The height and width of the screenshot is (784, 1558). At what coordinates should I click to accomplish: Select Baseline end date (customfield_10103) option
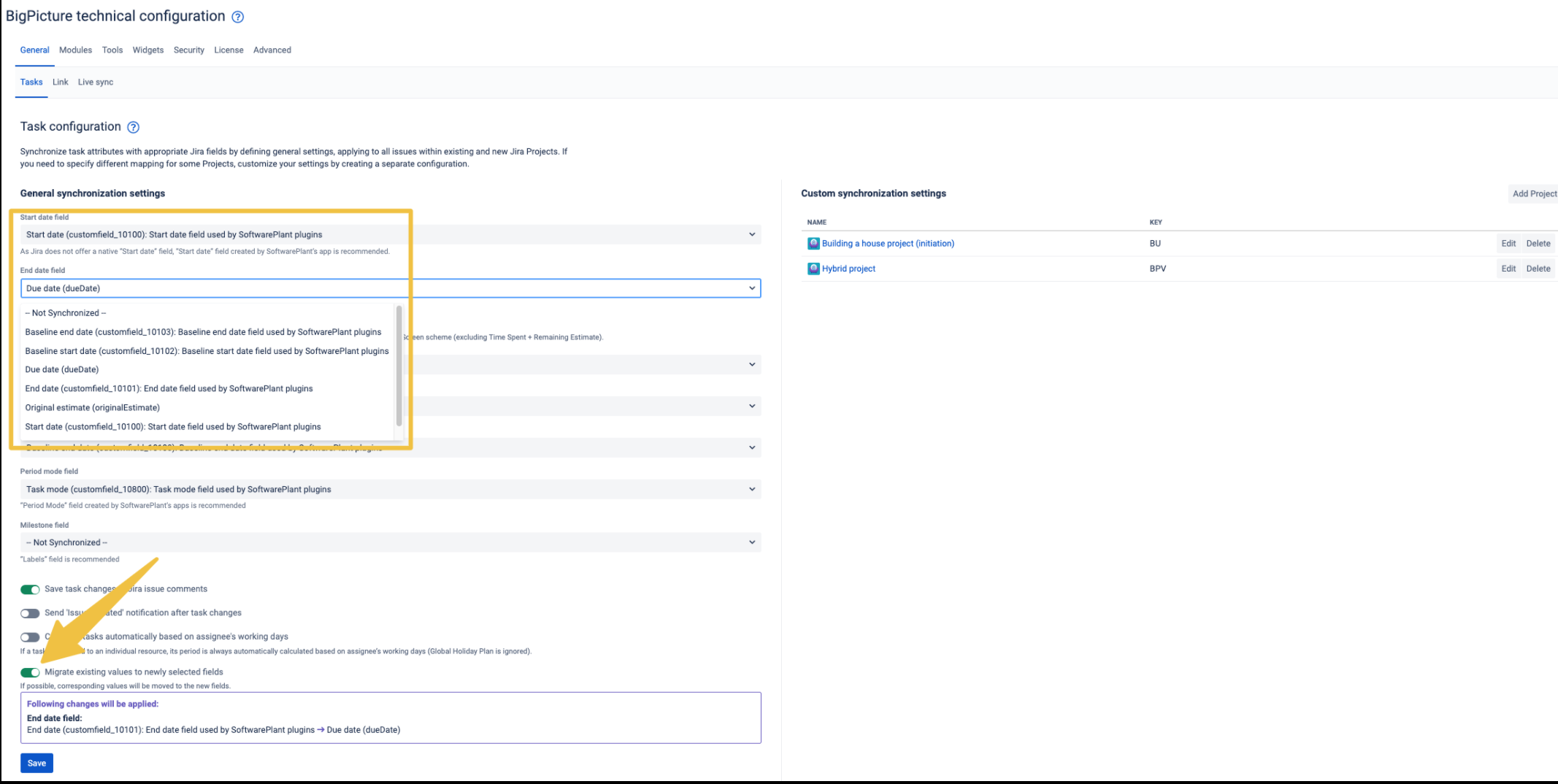[208, 332]
